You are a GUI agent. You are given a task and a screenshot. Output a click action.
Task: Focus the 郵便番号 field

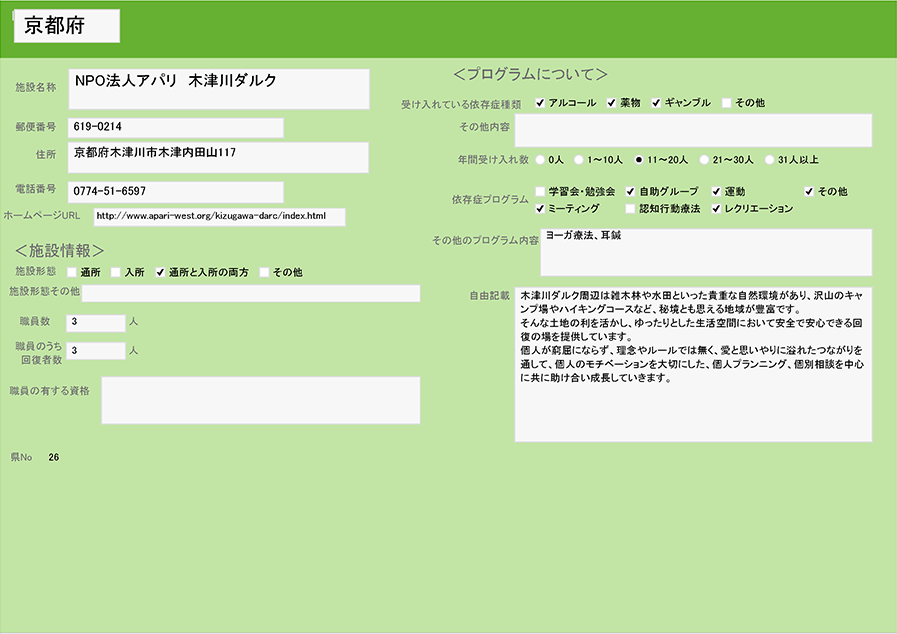(175, 128)
